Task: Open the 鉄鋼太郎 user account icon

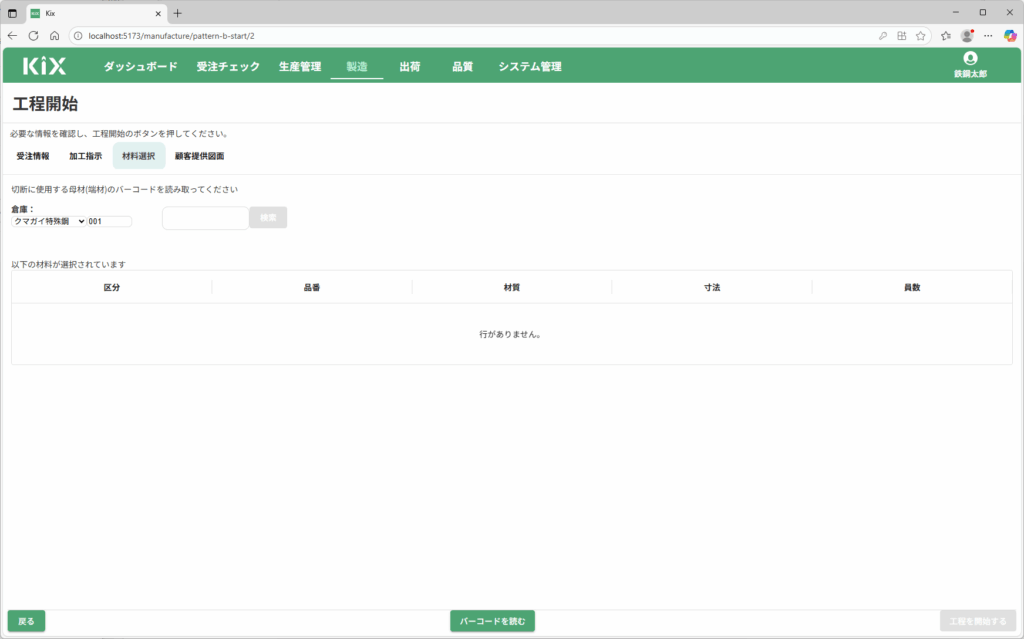Action: [969, 59]
